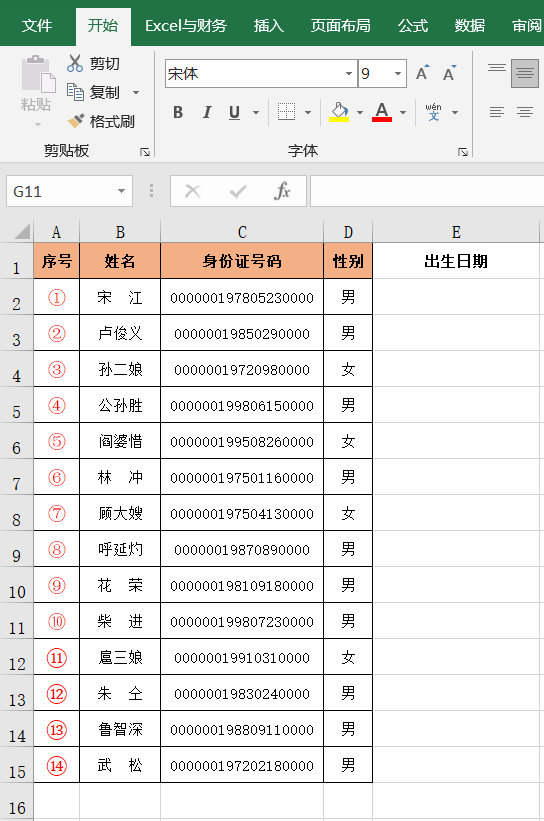Viewport: 544px width, 821px height.
Task: Click the middle align icon
Action: click(x=525, y=73)
